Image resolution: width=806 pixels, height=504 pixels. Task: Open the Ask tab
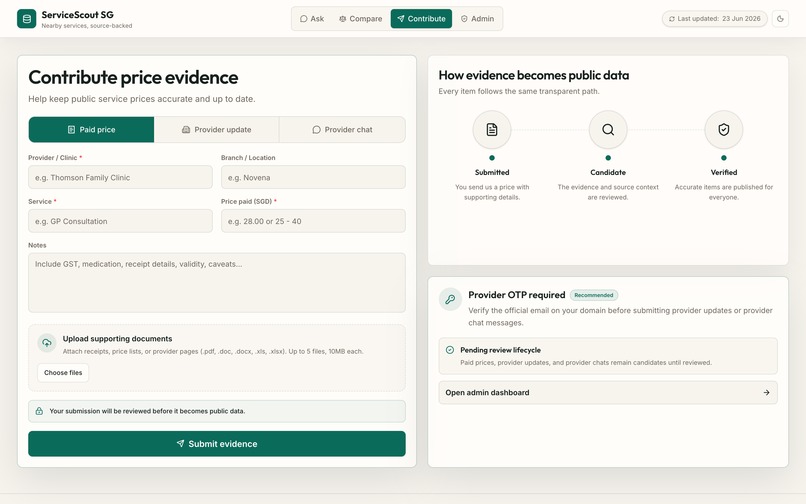pos(312,19)
